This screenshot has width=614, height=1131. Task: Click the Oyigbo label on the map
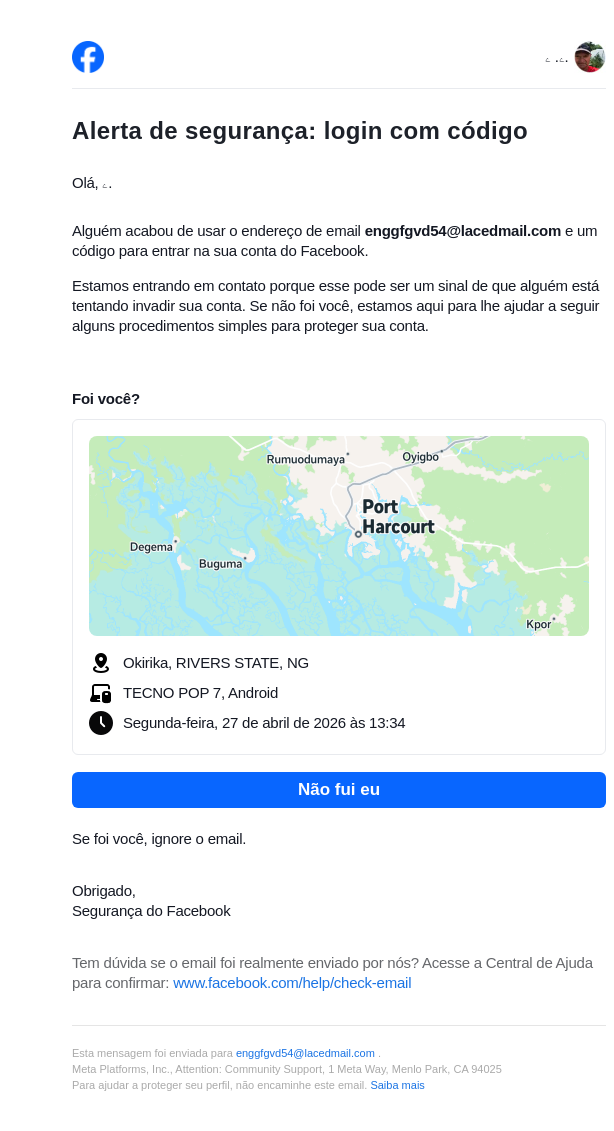(420, 457)
